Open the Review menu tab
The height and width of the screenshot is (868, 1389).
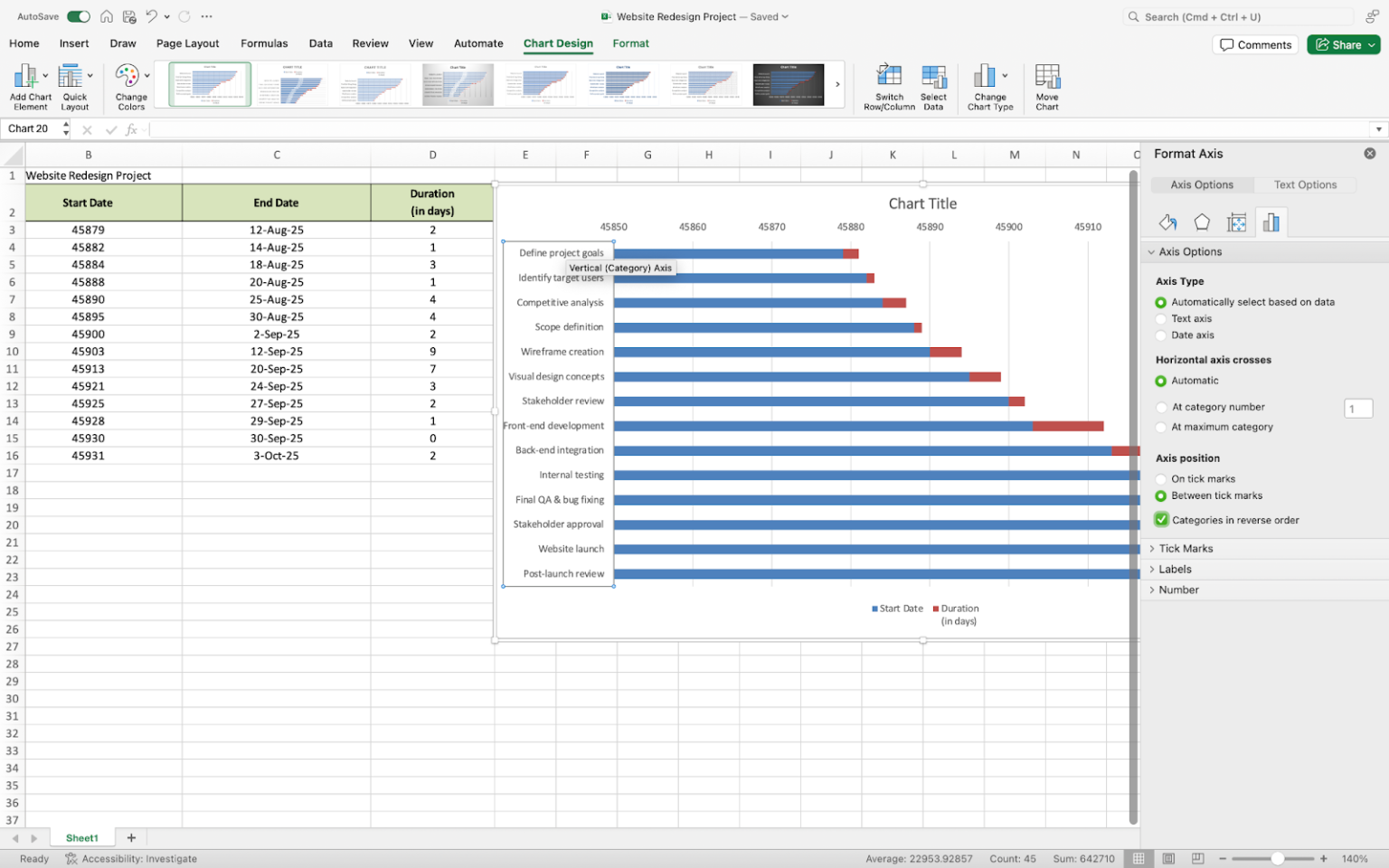tap(370, 43)
